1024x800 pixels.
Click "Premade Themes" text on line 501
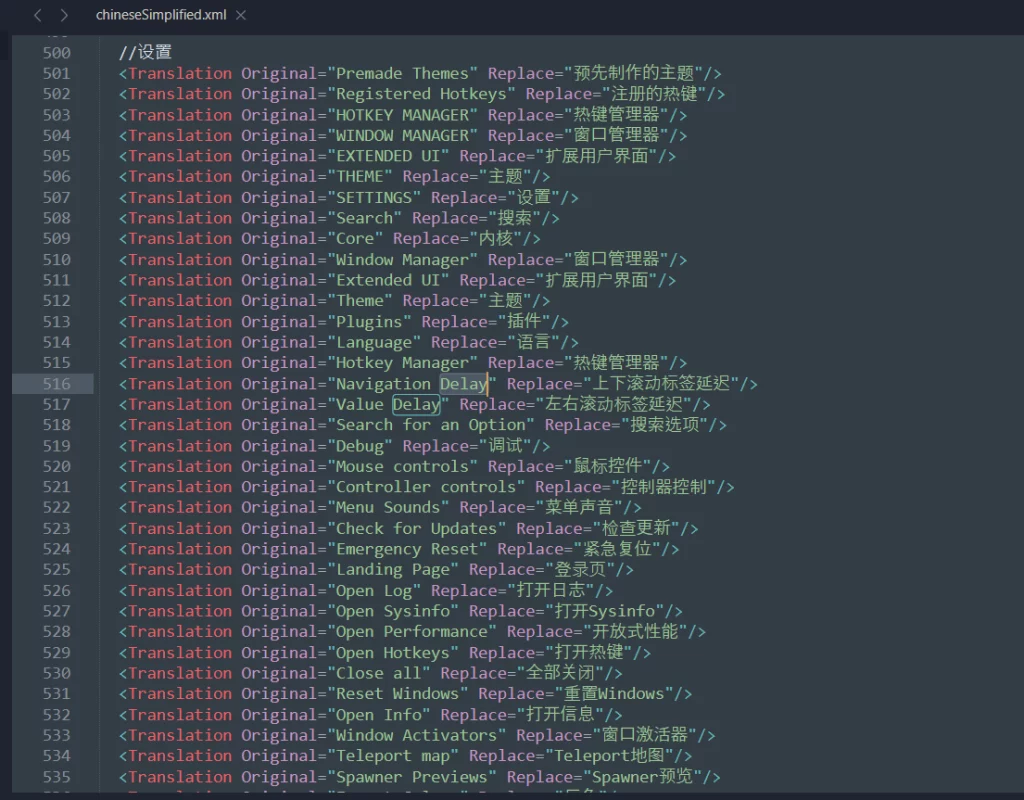(402, 73)
